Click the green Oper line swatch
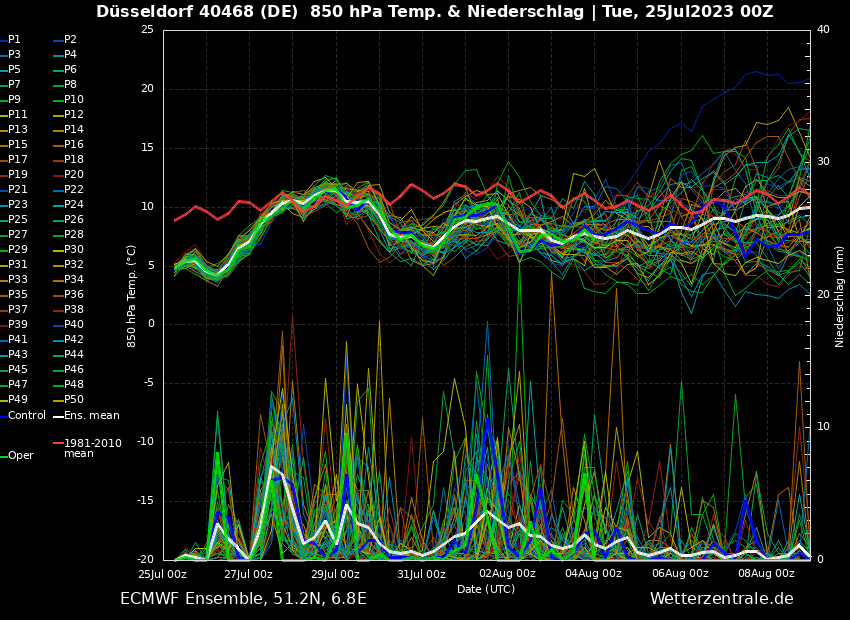 click(x=3, y=456)
